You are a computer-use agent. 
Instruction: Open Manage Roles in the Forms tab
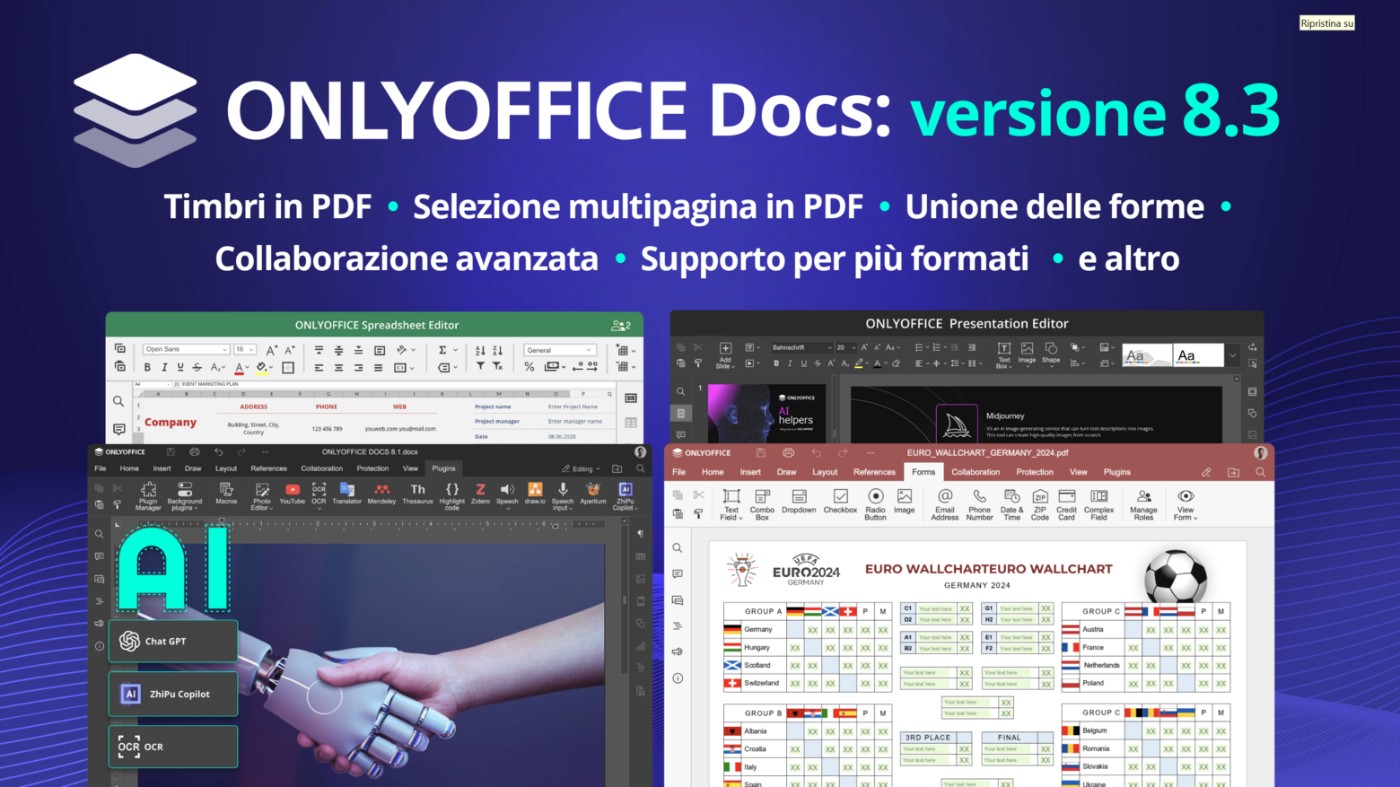(x=1143, y=504)
